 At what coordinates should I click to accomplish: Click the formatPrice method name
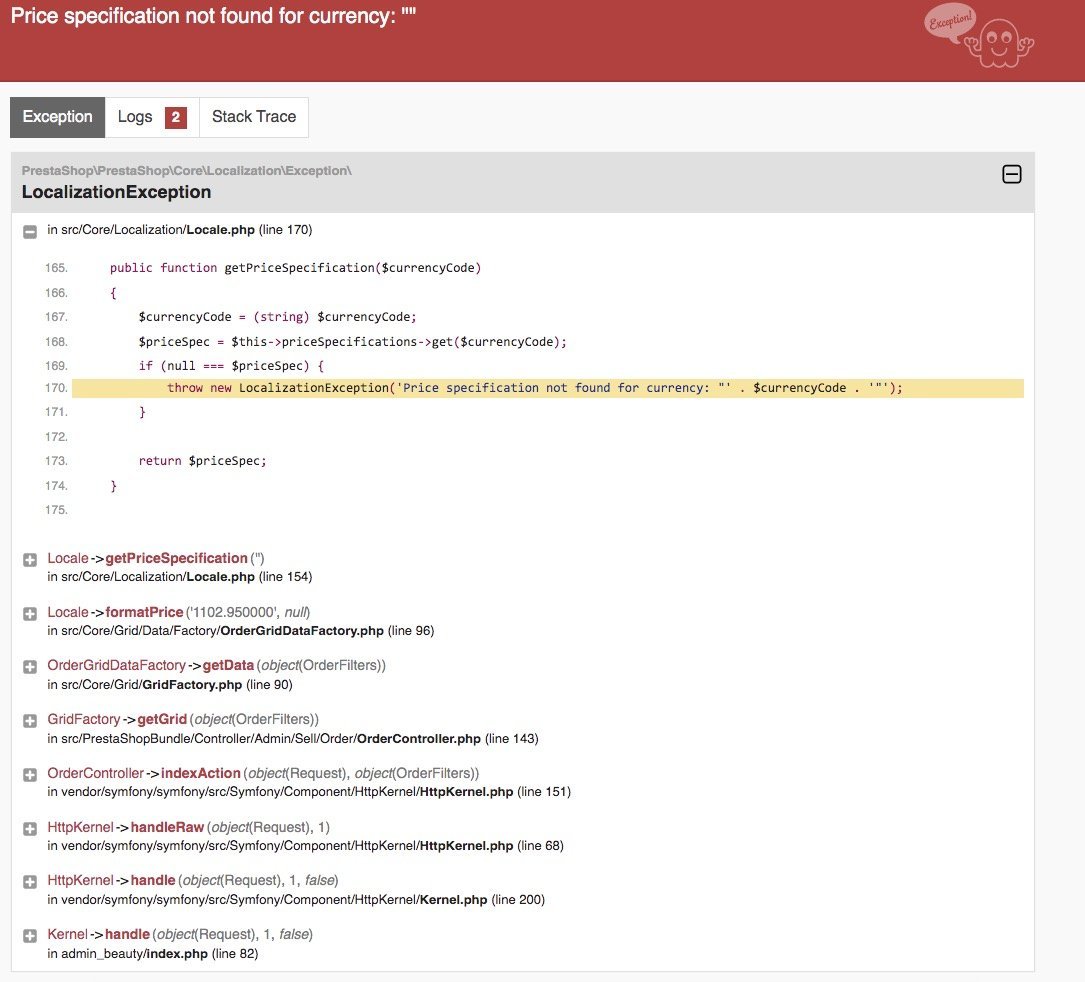click(144, 612)
